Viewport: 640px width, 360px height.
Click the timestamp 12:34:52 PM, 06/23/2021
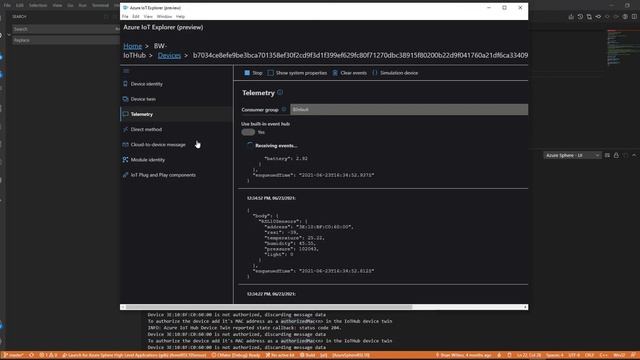point(271,198)
